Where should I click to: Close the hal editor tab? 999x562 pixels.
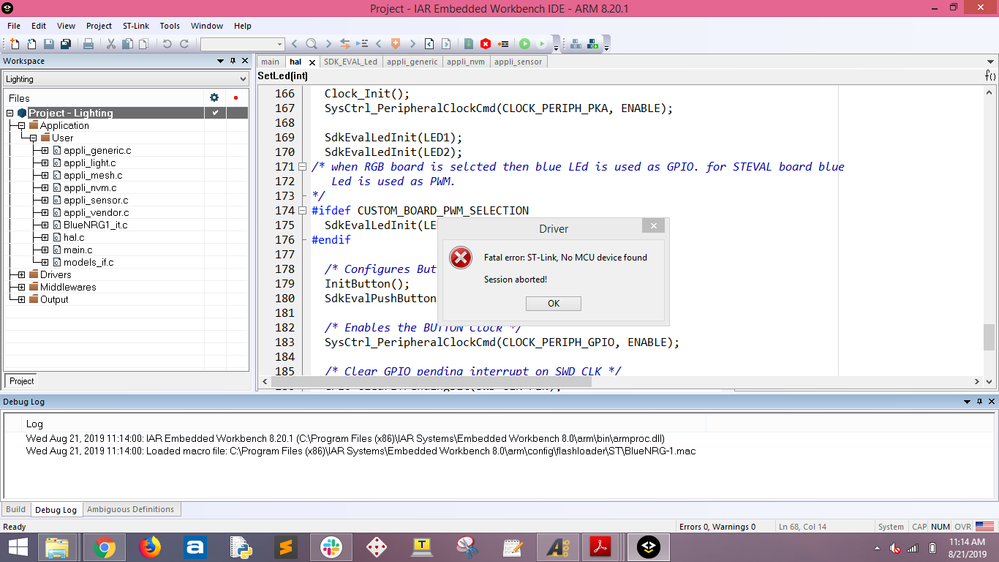[x=312, y=62]
